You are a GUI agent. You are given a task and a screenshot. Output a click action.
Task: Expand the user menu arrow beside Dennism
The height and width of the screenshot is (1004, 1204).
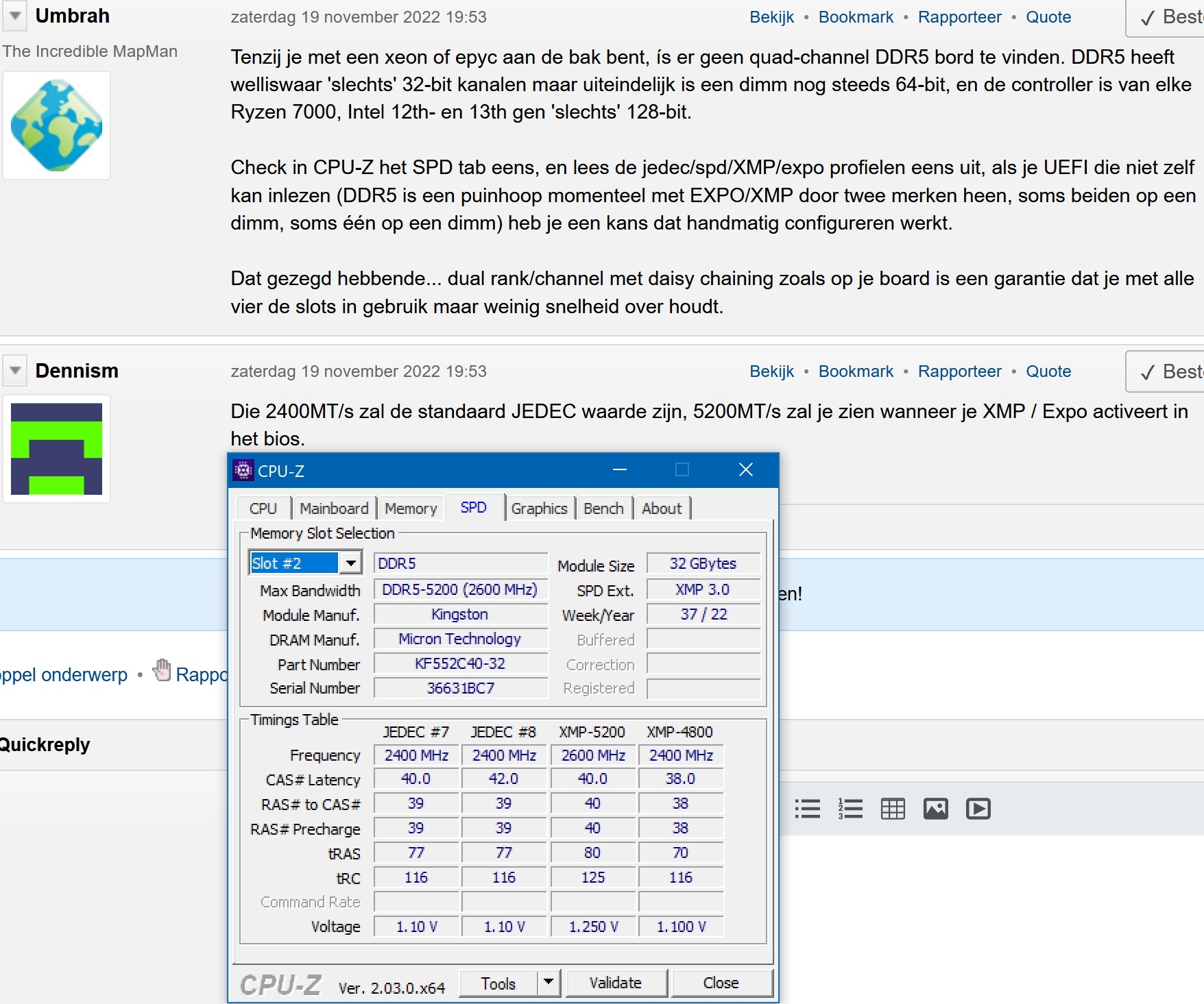tap(15, 371)
